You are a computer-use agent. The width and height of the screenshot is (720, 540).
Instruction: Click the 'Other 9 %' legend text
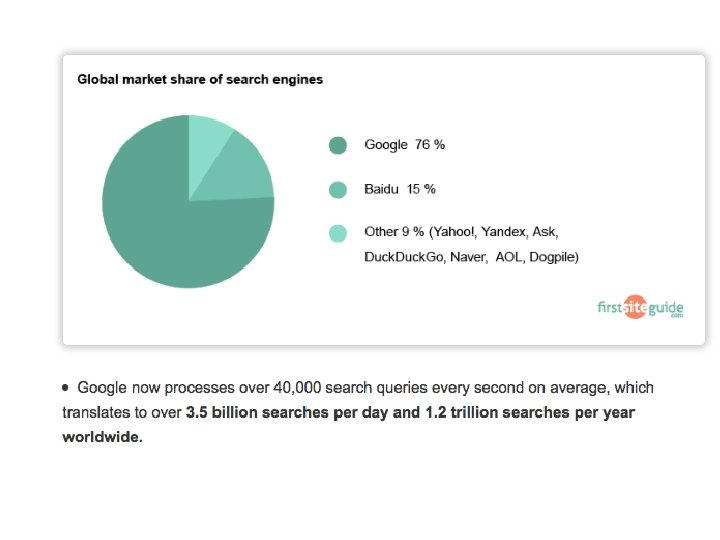tap(394, 232)
